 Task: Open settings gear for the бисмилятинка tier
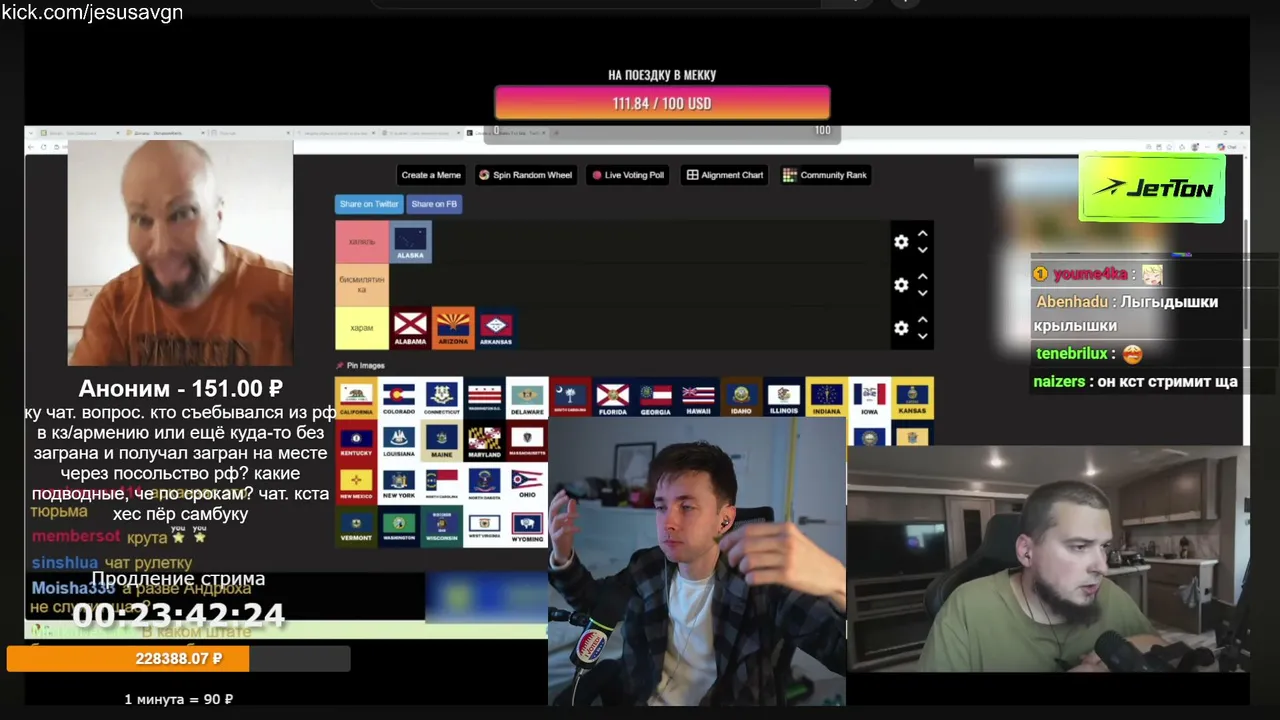901,285
